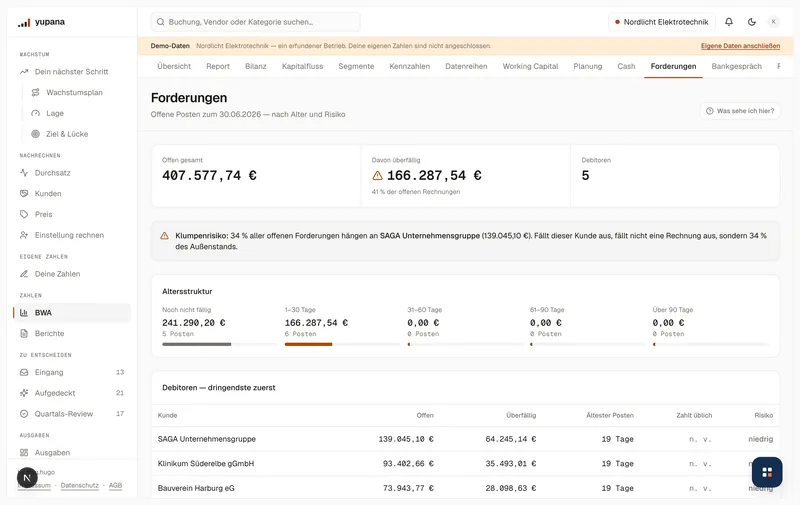Screen dimensions: 800x505
Task: Click the Aufgedeckt sparkle icon
Action: pyautogui.click(x=24, y=393)
